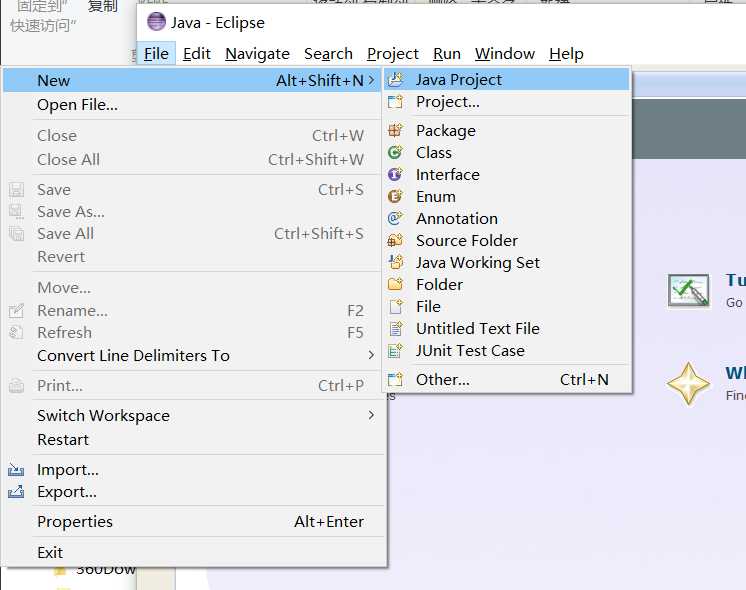The image size is (746, 590).
Task: Click the green Class icon
Action: (x=395, y=152)
